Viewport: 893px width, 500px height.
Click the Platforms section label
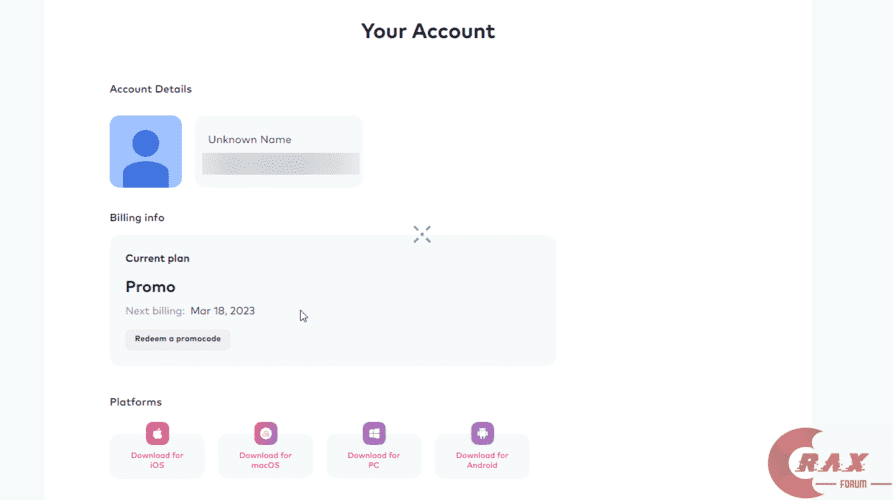(135, 402)
